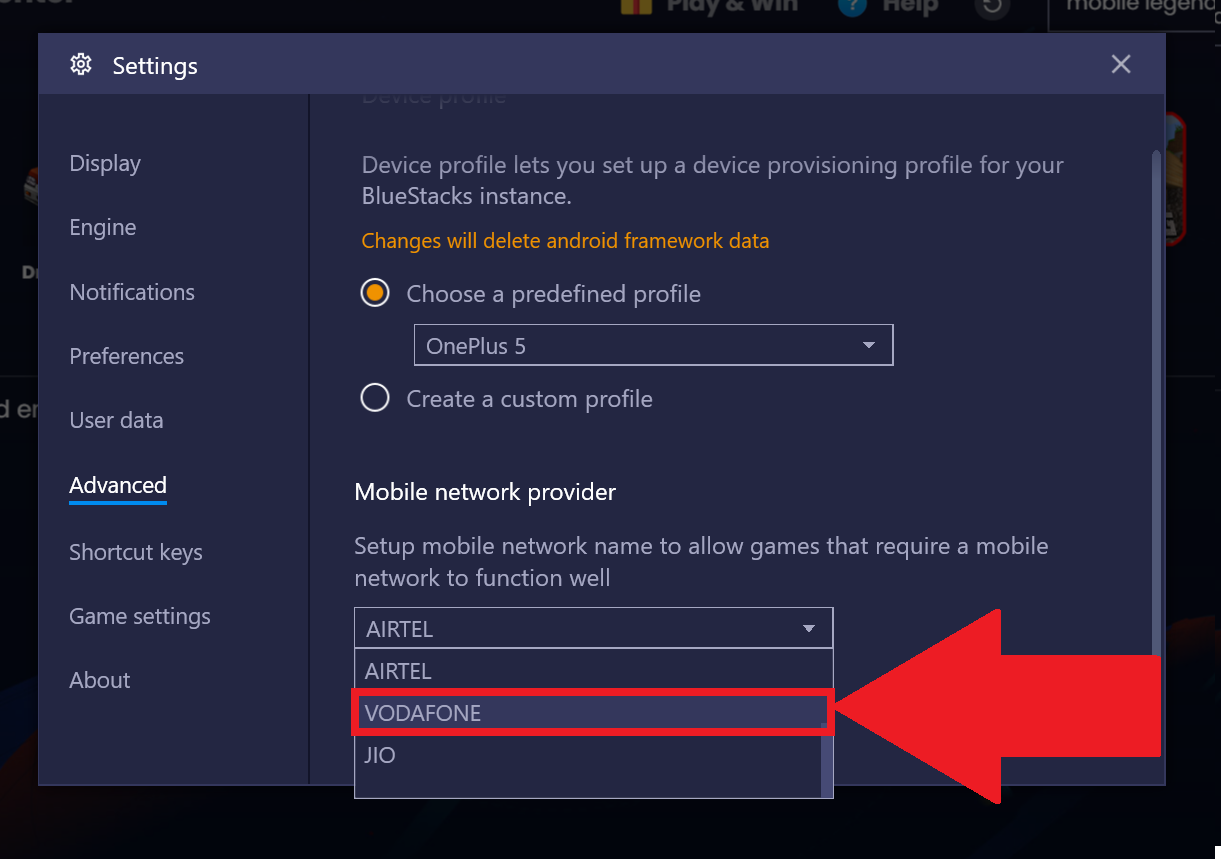Close the Settings window with X icon
This screenshot has width=1221, height=859.
pyautogui.click(x=1121, y=64)
